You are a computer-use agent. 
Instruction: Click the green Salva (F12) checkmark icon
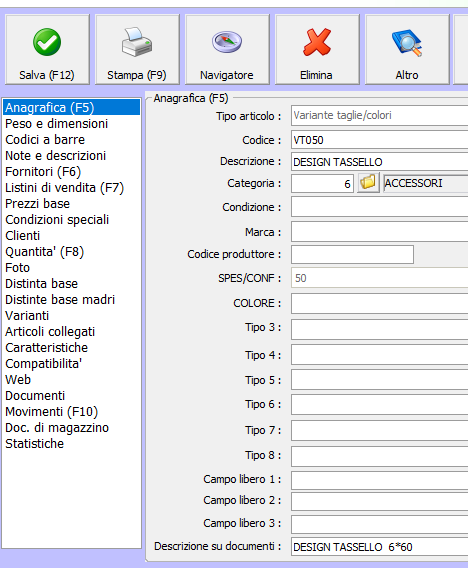[47, 42]
